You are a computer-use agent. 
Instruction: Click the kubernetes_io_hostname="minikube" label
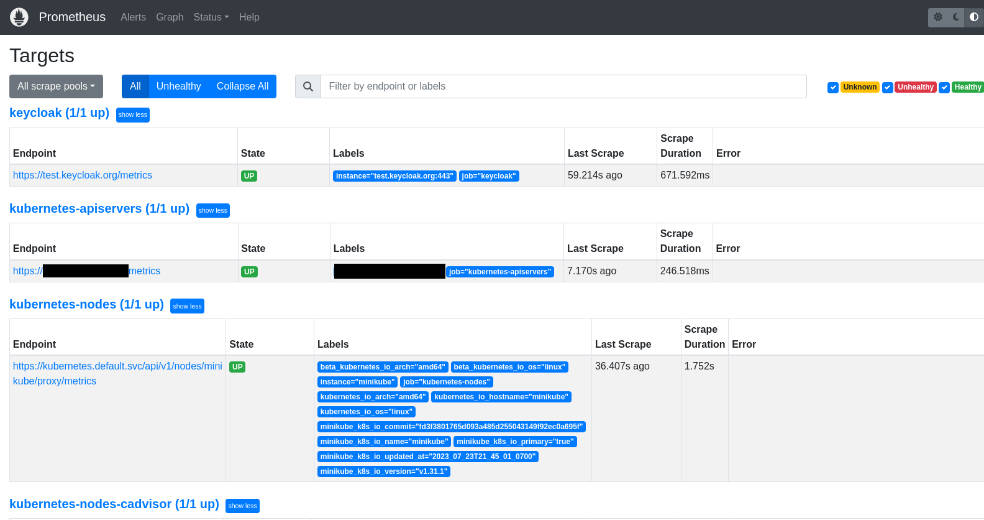(x=501, y=397)
